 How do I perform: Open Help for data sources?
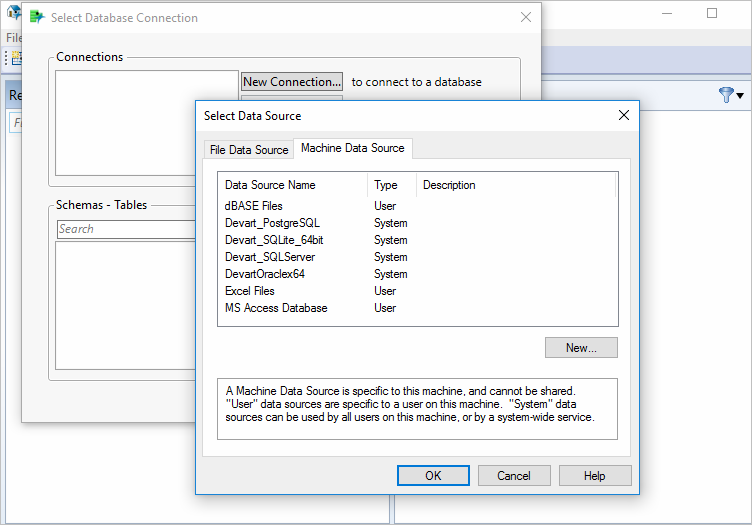595,476
